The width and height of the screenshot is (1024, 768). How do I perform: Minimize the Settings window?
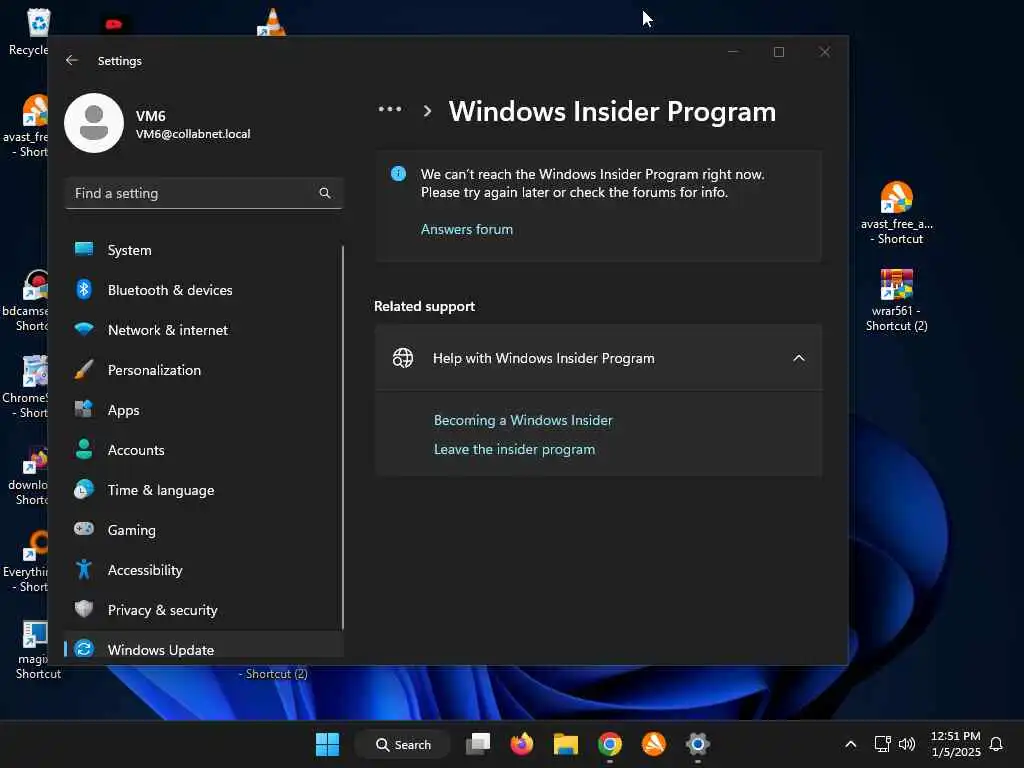click(733, 52)
